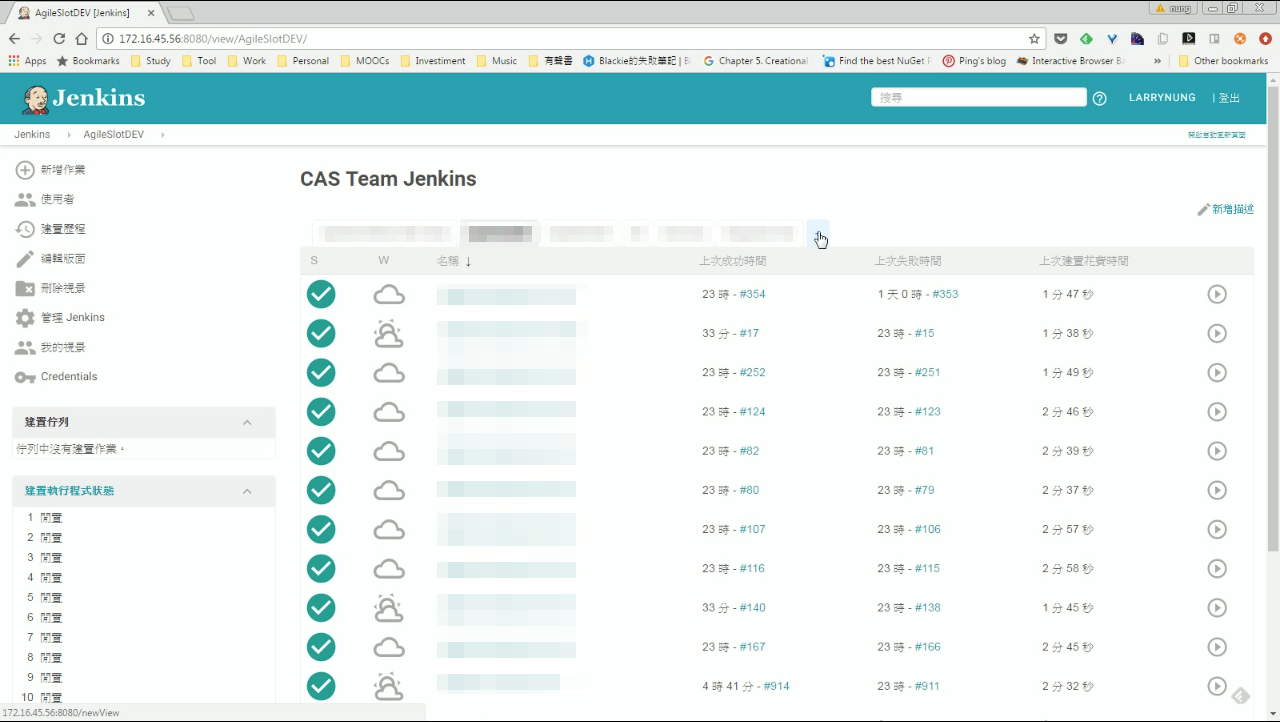Sort by S status column
This screenshot has width=1280, height=722.
(x=314, y=261)
